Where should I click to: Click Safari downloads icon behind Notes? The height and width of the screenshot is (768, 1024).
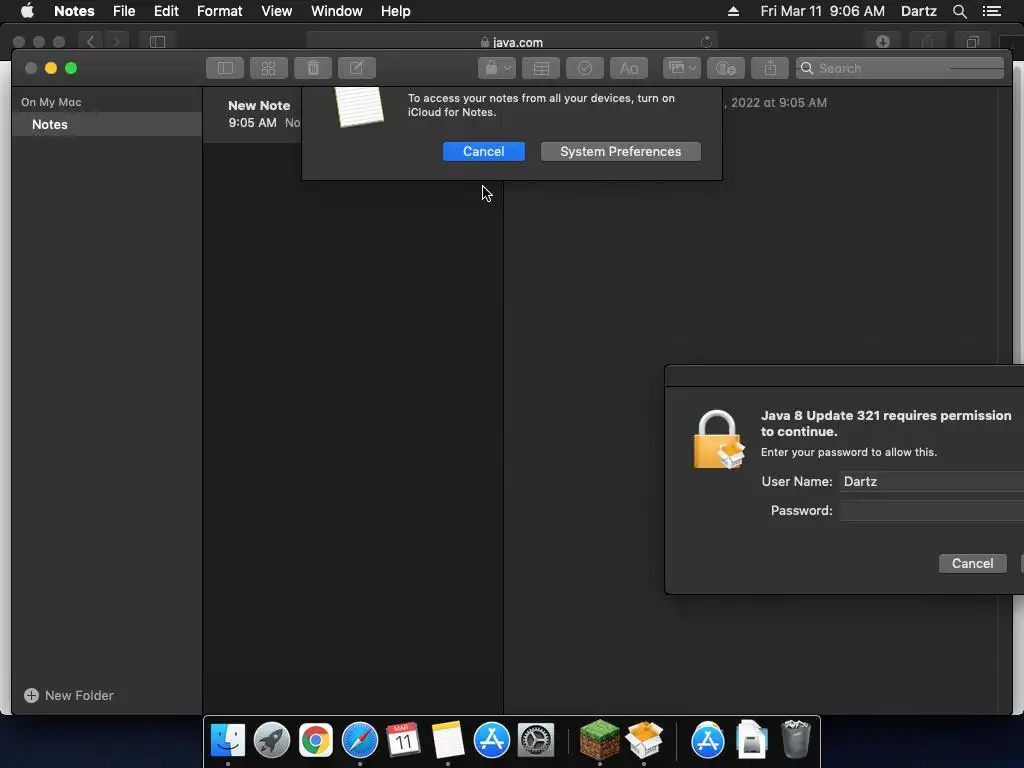coord(883,42)
